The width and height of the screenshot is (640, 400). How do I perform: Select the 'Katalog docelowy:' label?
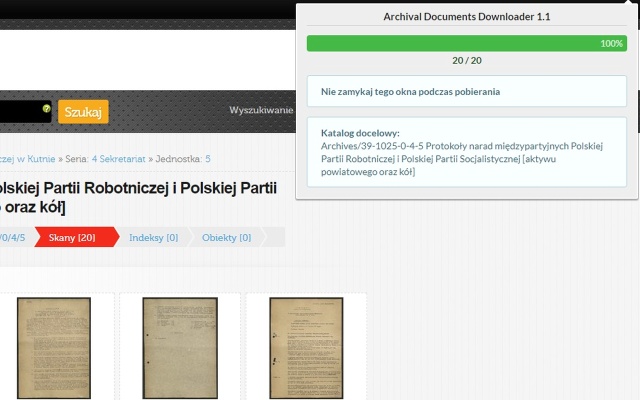pyautogui.click(x=360, y=133)
